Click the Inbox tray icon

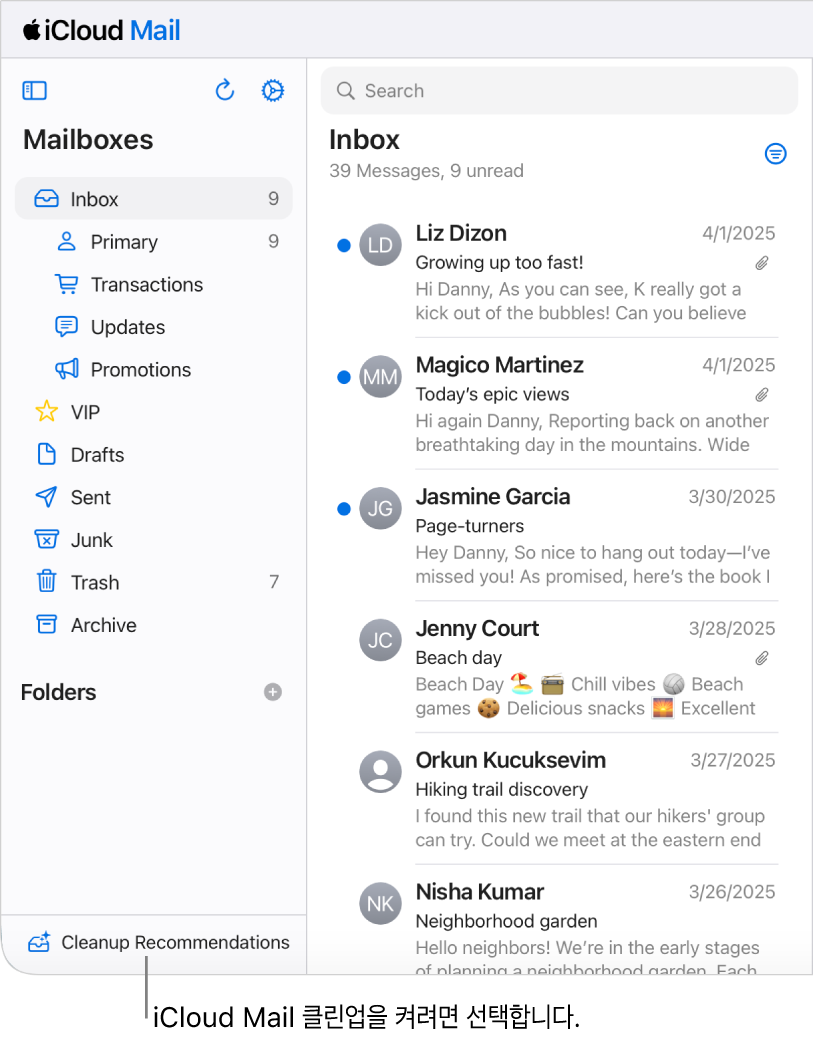tap(46, 199)
